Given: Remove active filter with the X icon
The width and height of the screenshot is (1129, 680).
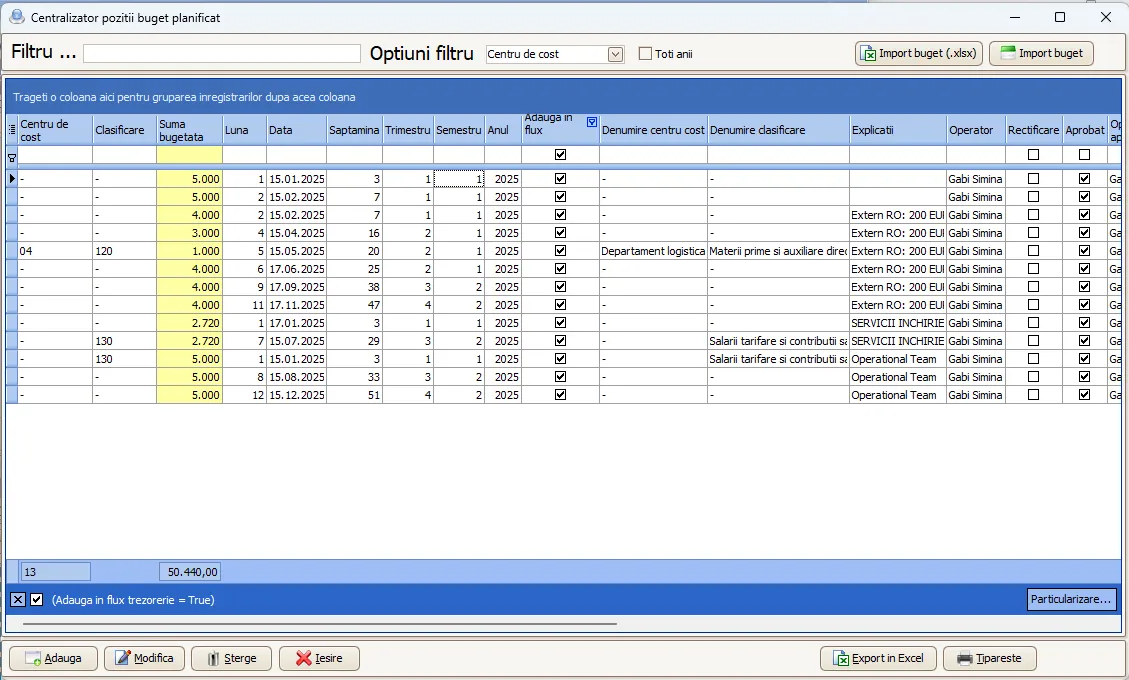Looking at the screenshot, I should (x=18, y=599).
